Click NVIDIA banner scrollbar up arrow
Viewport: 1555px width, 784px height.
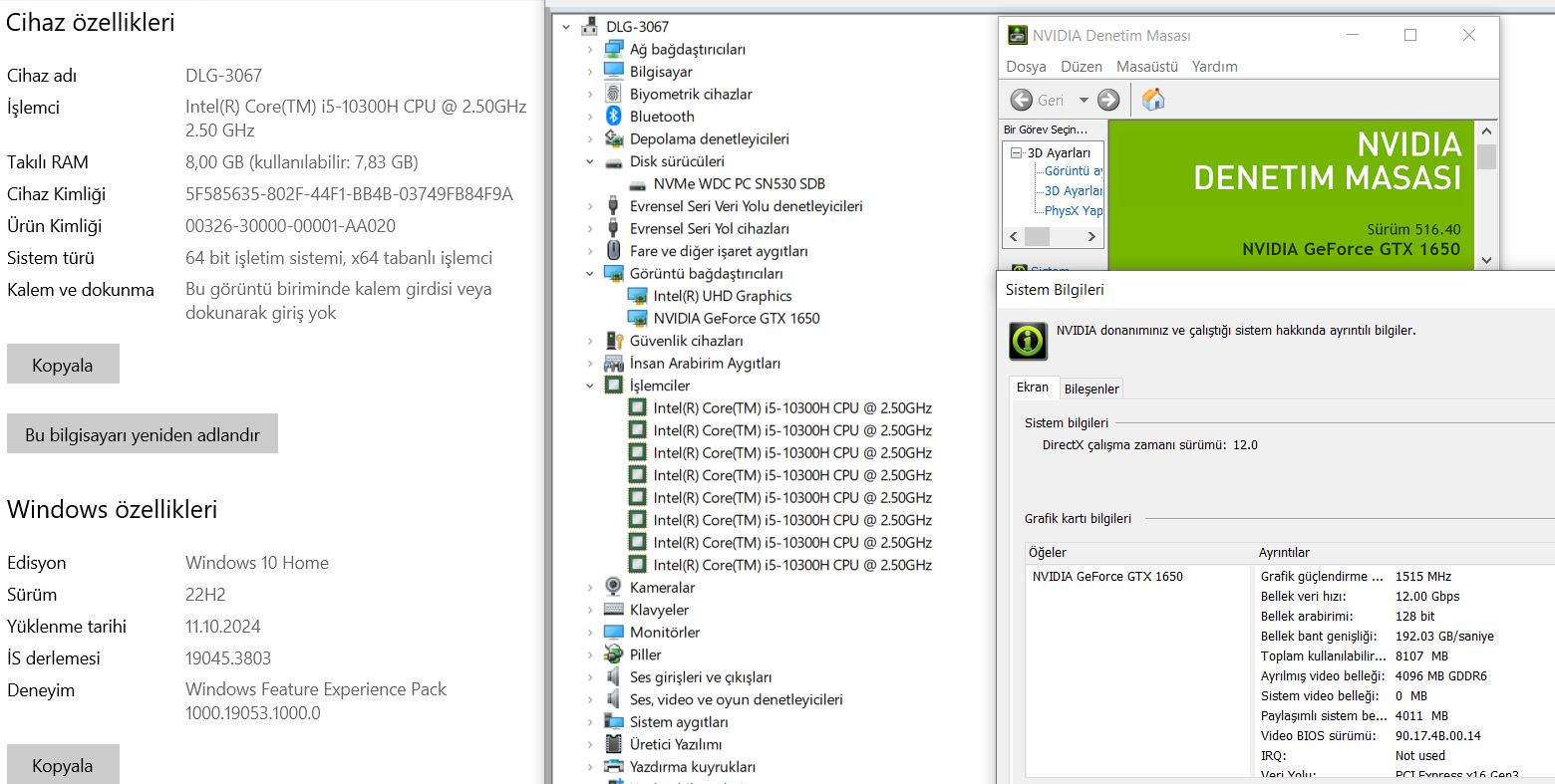1486,131
